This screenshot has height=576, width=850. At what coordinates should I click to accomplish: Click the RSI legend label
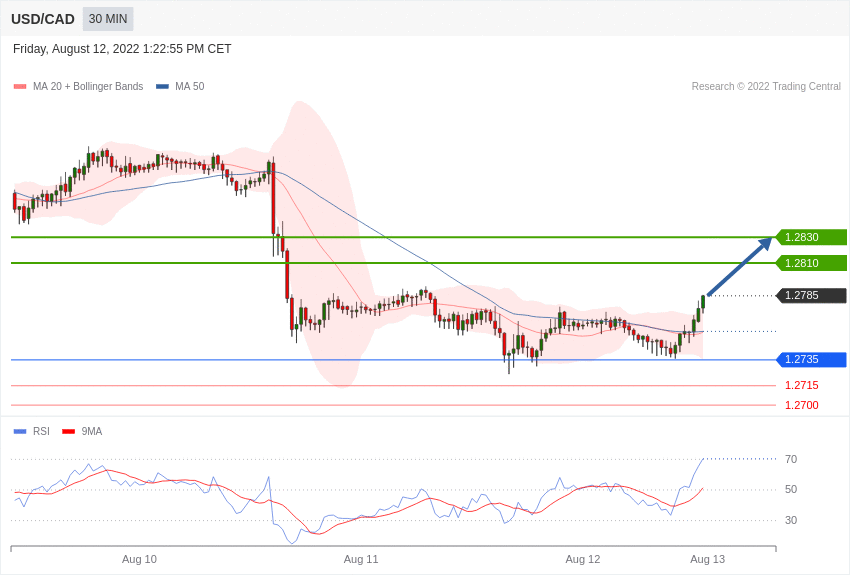click(x=41, y=431)
